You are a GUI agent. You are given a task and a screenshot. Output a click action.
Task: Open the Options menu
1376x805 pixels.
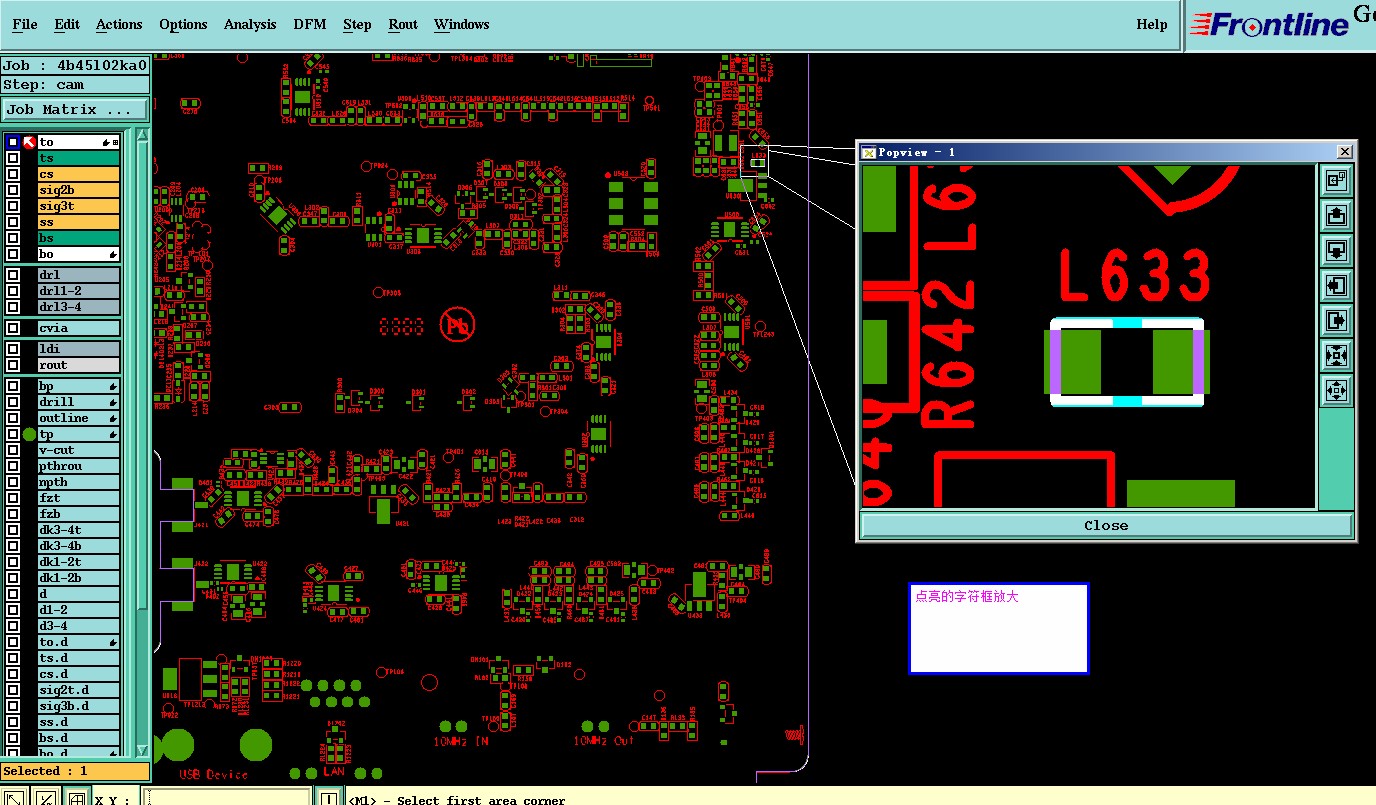183,24
